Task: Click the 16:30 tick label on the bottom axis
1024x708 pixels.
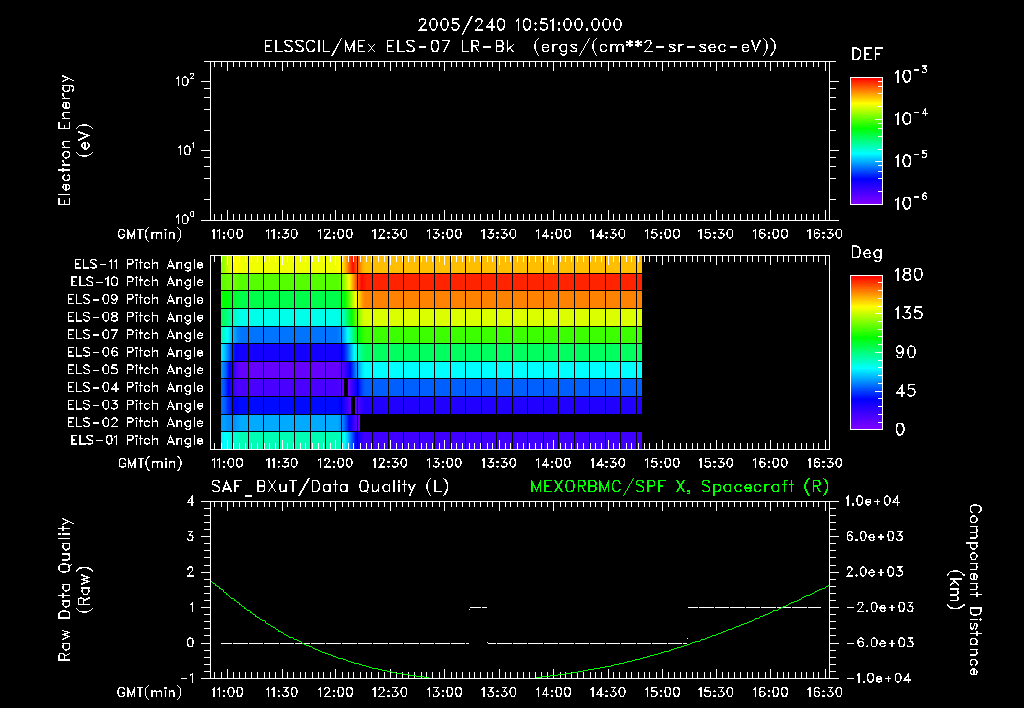Action: (x=824, y=692)
